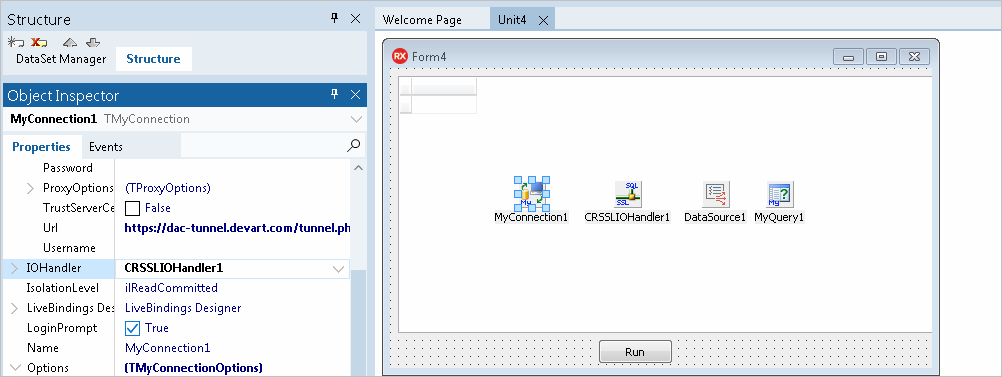The width and height of the screenshot is (1002, 377).
Task: Expand the ProxyOptions property
Action: point(30,188)
